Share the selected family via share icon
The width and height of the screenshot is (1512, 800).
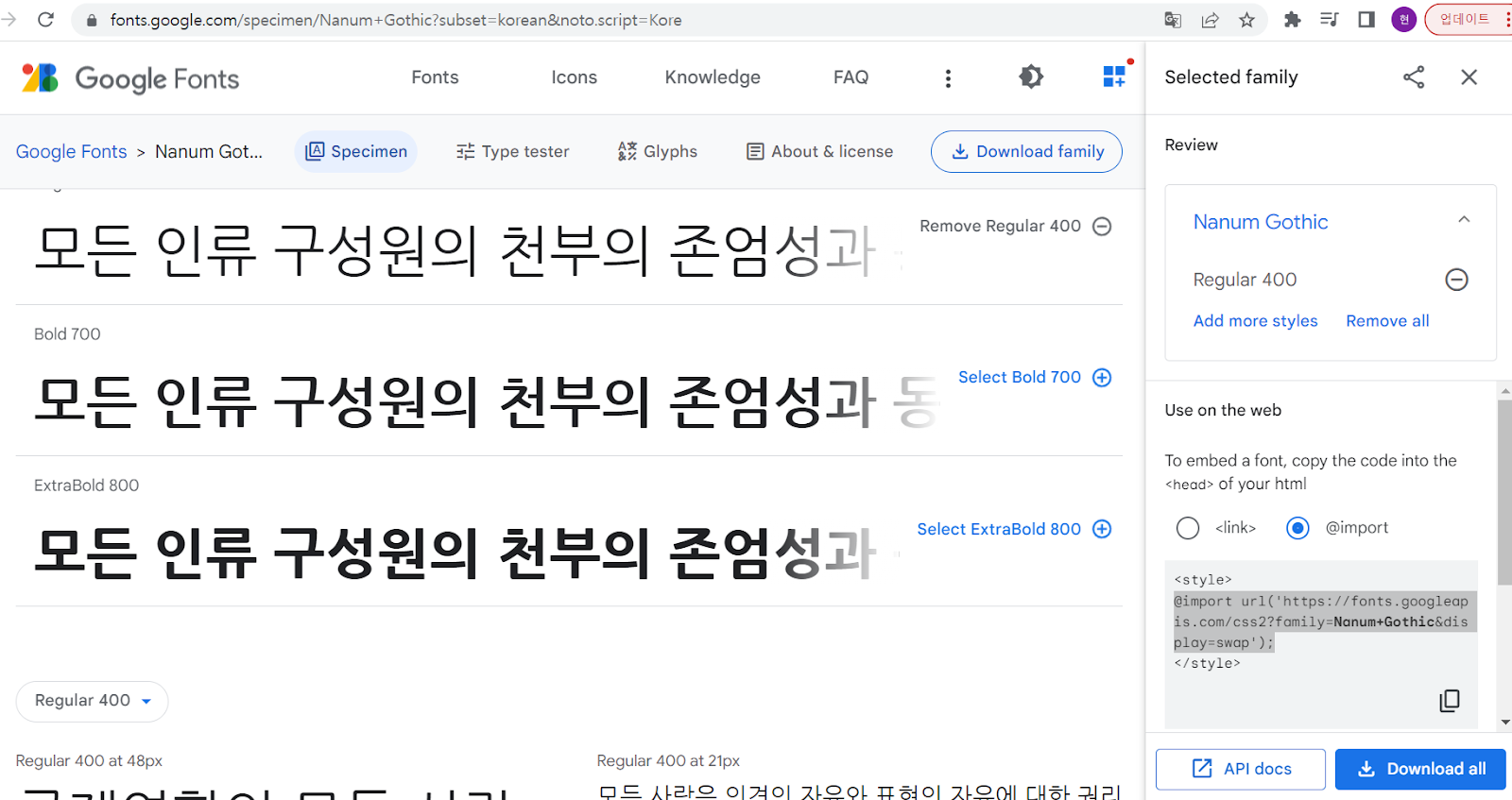point(1414,77)
